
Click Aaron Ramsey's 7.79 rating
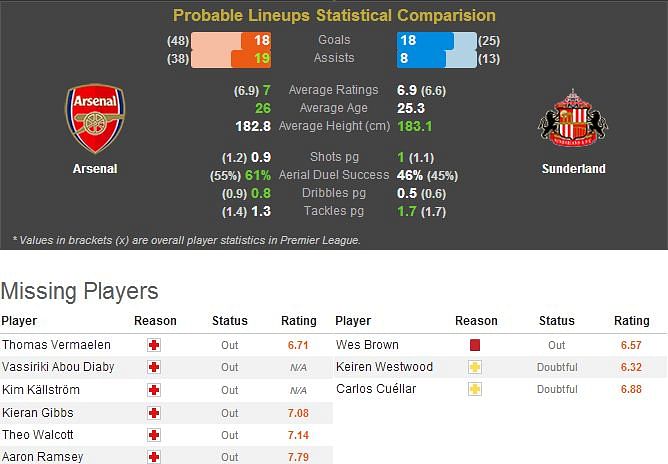pyautogui.click(x=298, y=457)
